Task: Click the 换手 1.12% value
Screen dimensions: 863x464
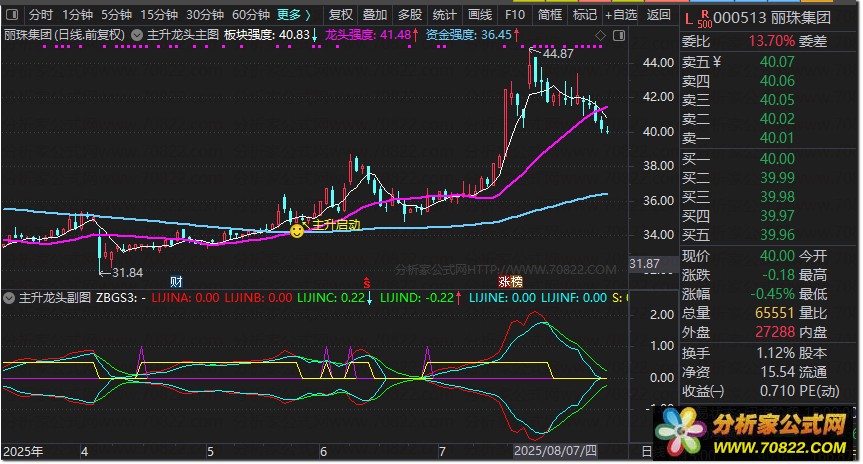Action: (775, 353)
